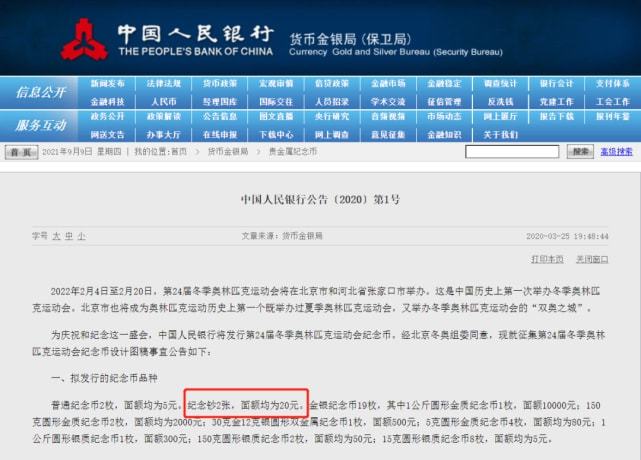Select 宏观审慎 in the navigation

coord(276,84)
